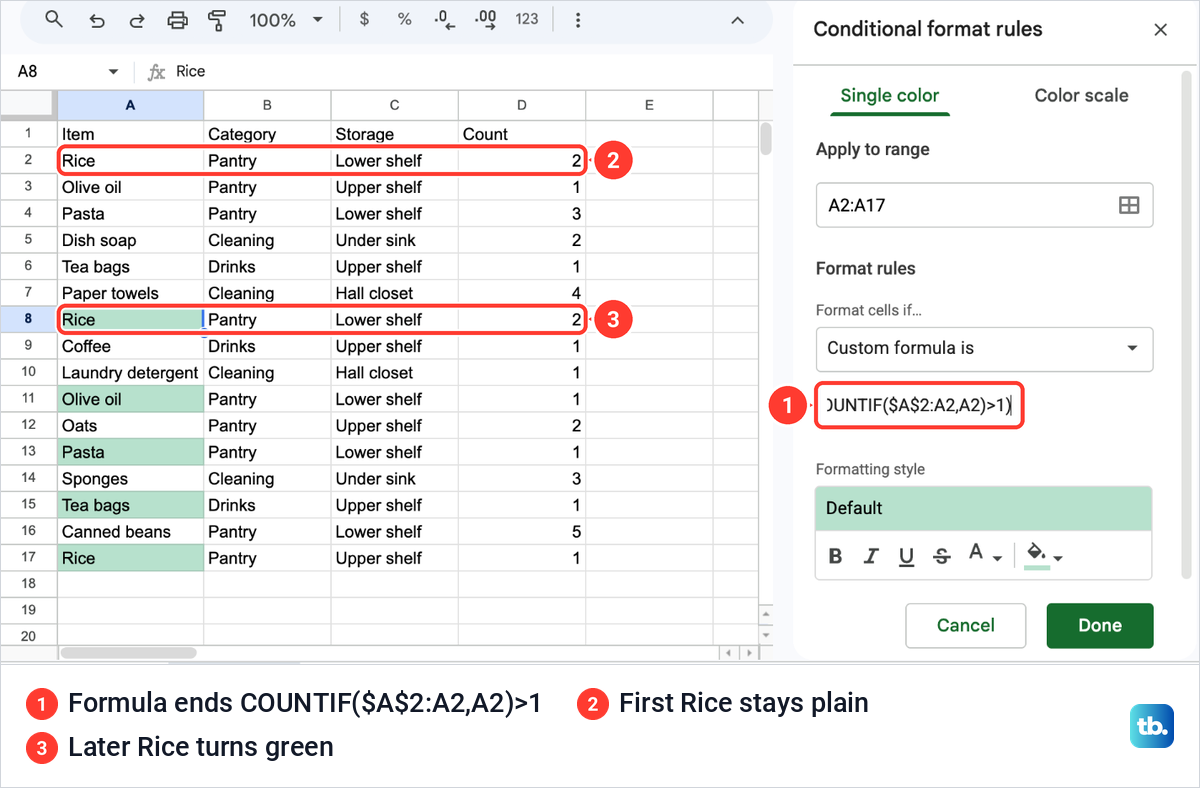This screenshot has width=1200, height=788.
Task: Select the green highlighted Tea bags cell
Action: point(130,505)
